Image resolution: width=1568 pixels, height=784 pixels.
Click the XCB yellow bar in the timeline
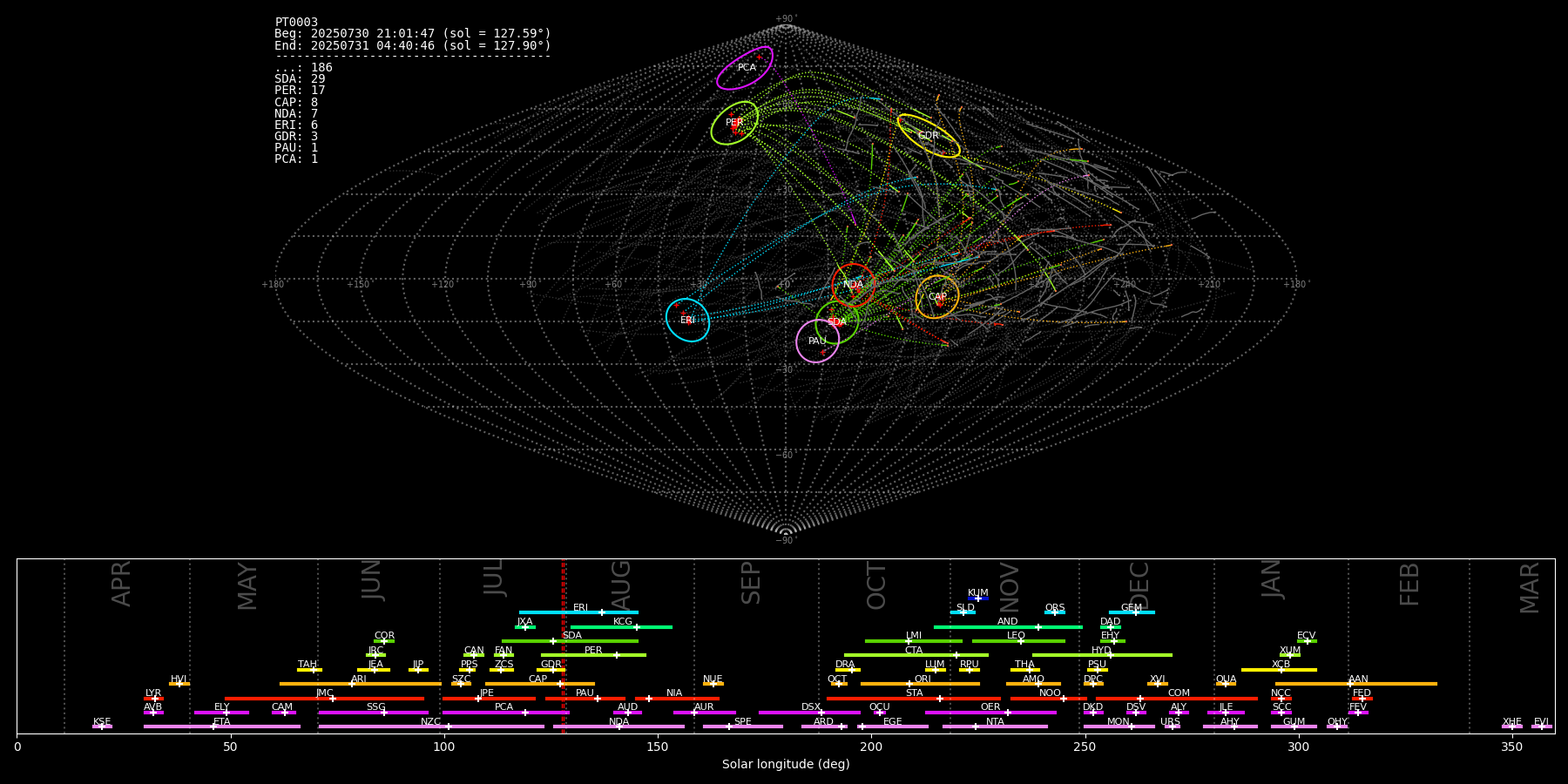point(1279,670)
